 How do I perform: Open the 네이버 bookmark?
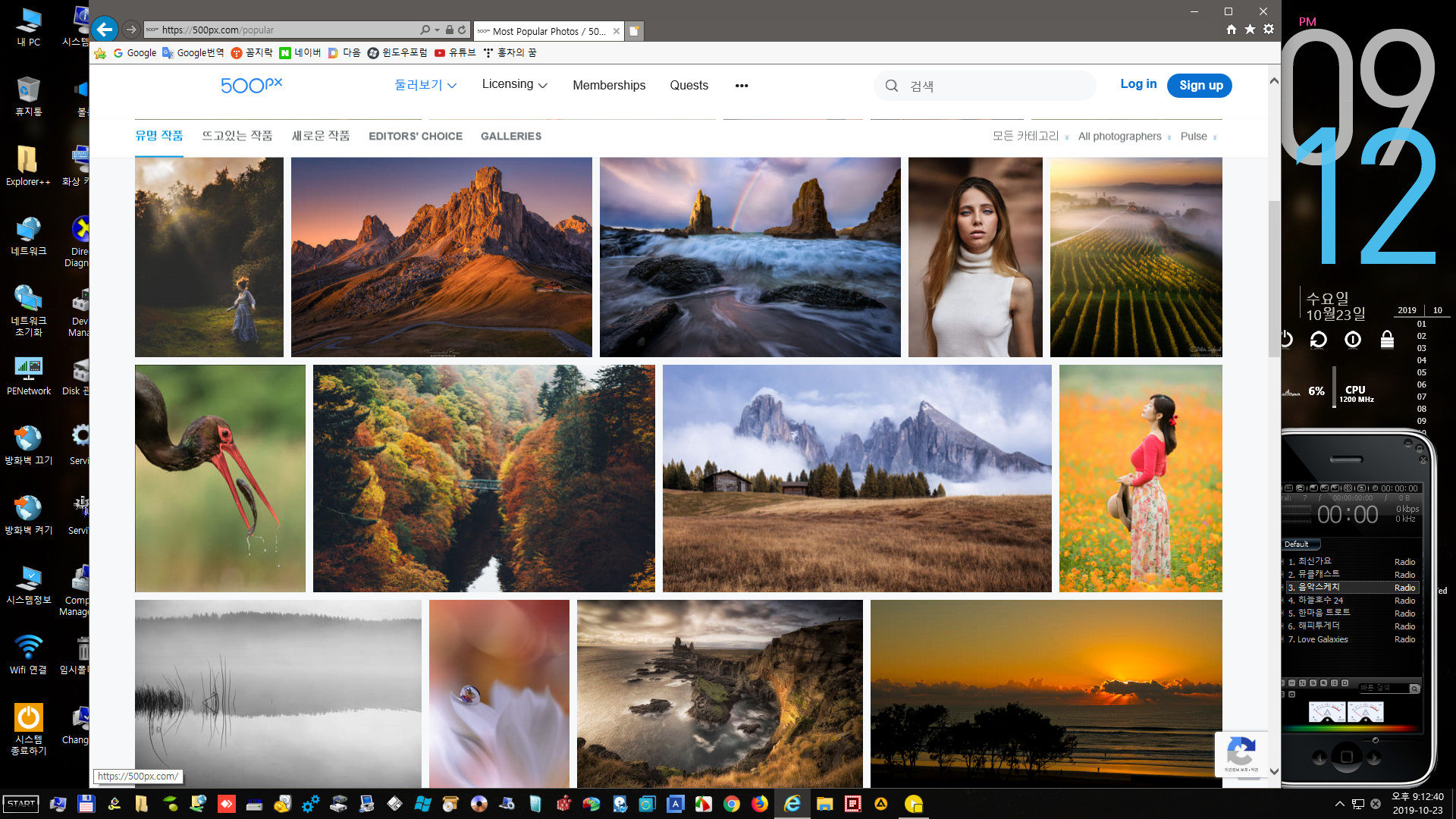[x=300, y=53]
